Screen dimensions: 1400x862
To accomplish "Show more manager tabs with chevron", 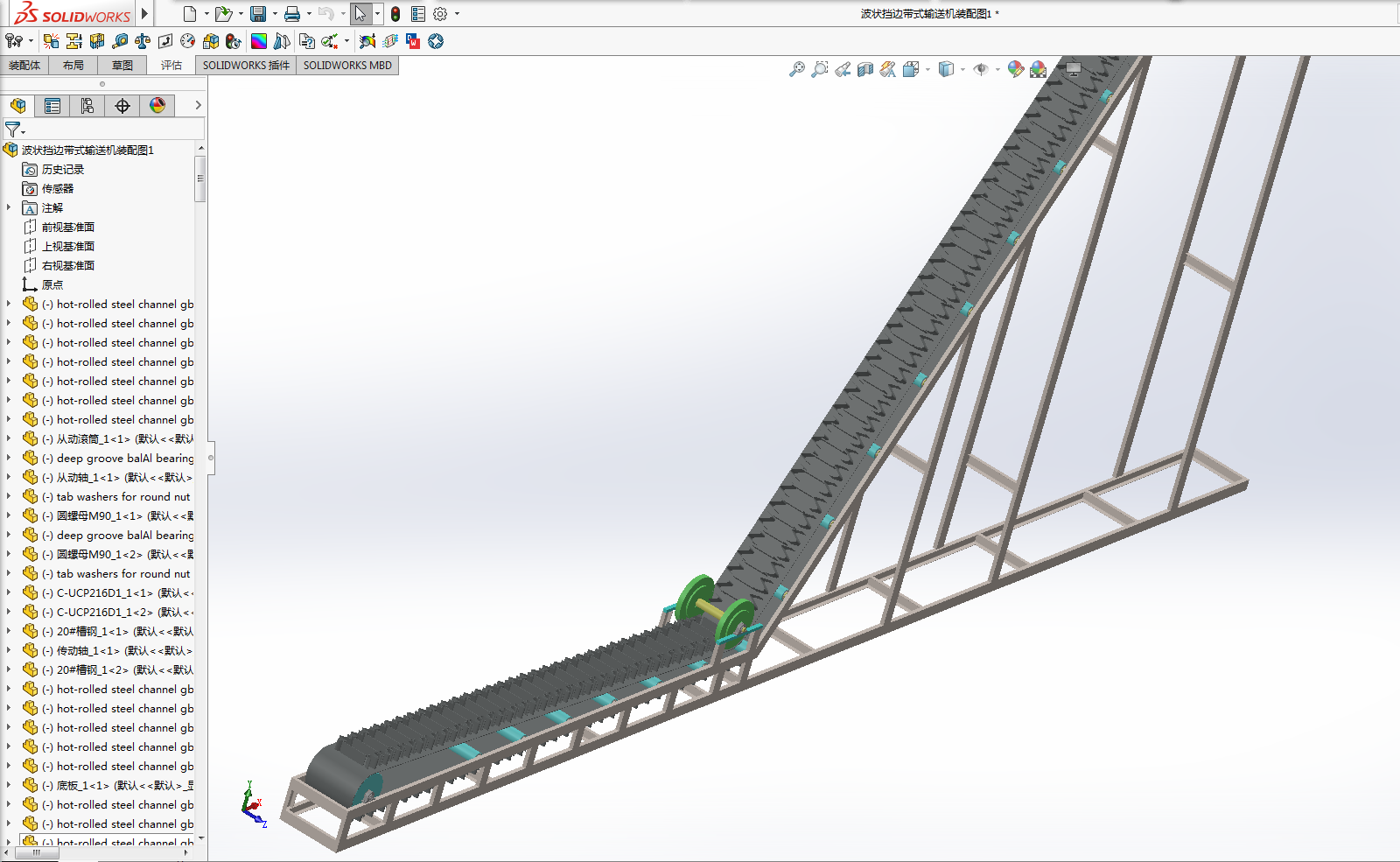I will pos(199,105).
